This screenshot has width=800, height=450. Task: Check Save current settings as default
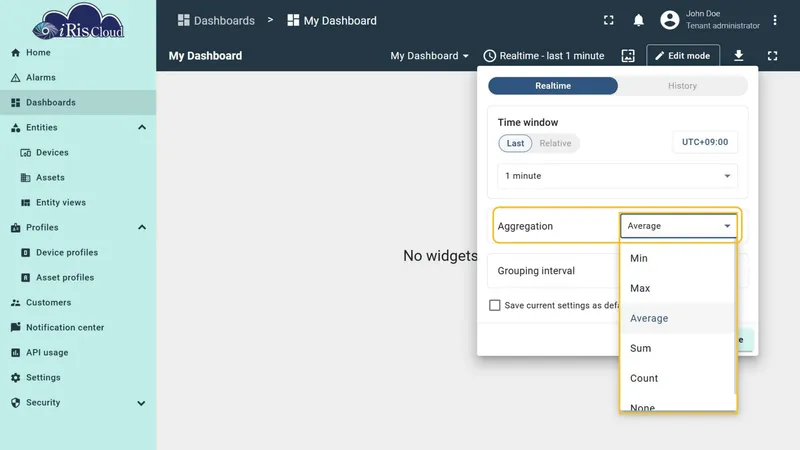point(494,305)
